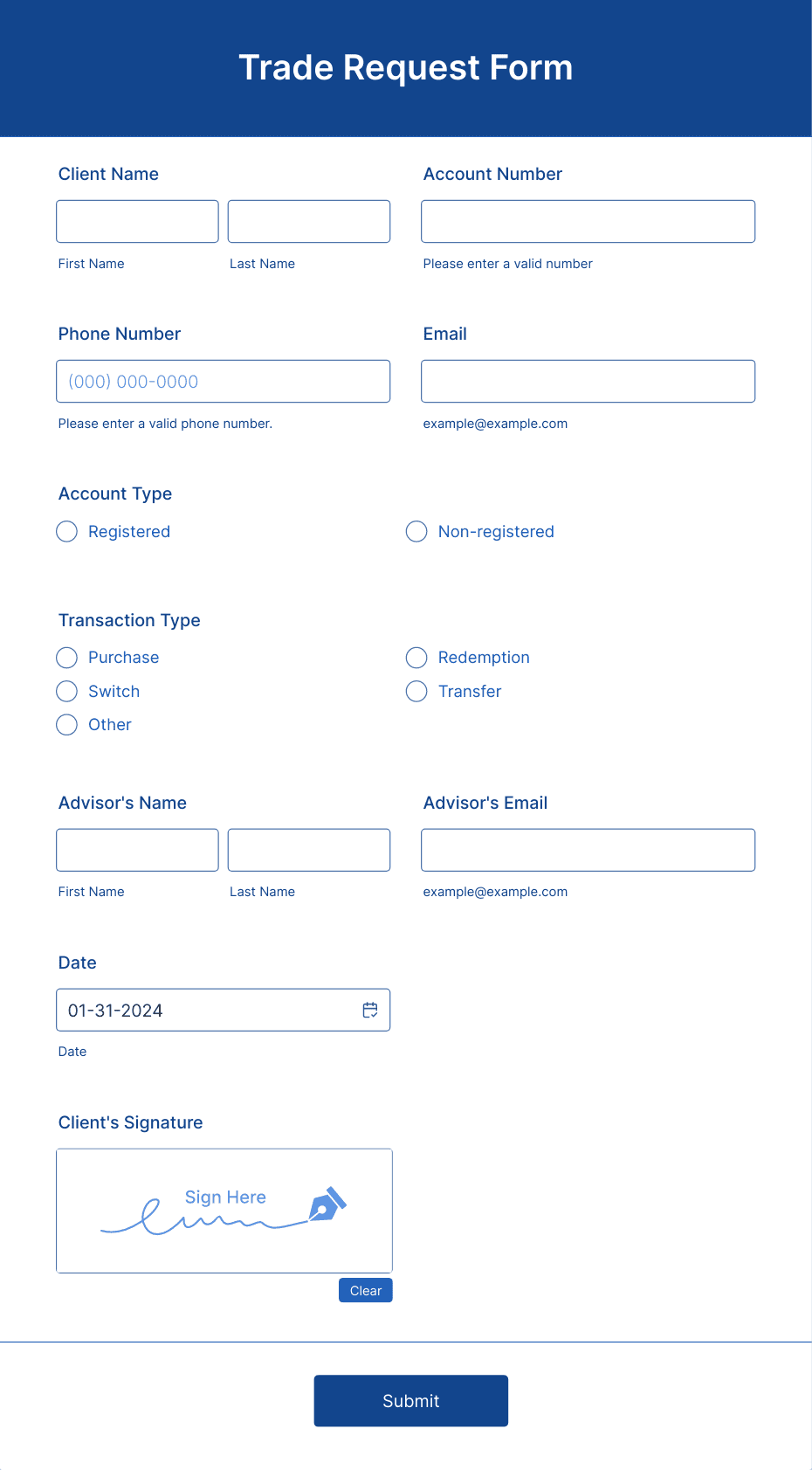Click the Advisor's Email field
812x1470 pixels.
coord(588,849)
